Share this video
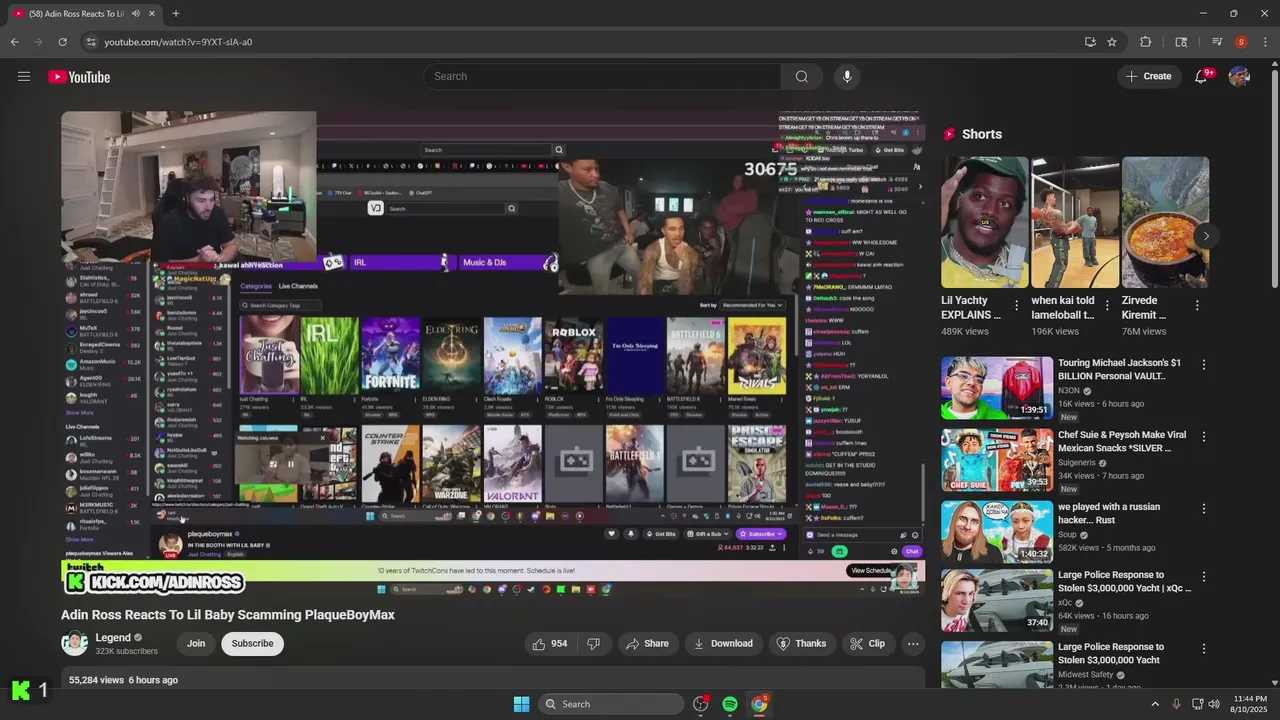The height and width of the screenshot is (720, 1280). (647, 644)
